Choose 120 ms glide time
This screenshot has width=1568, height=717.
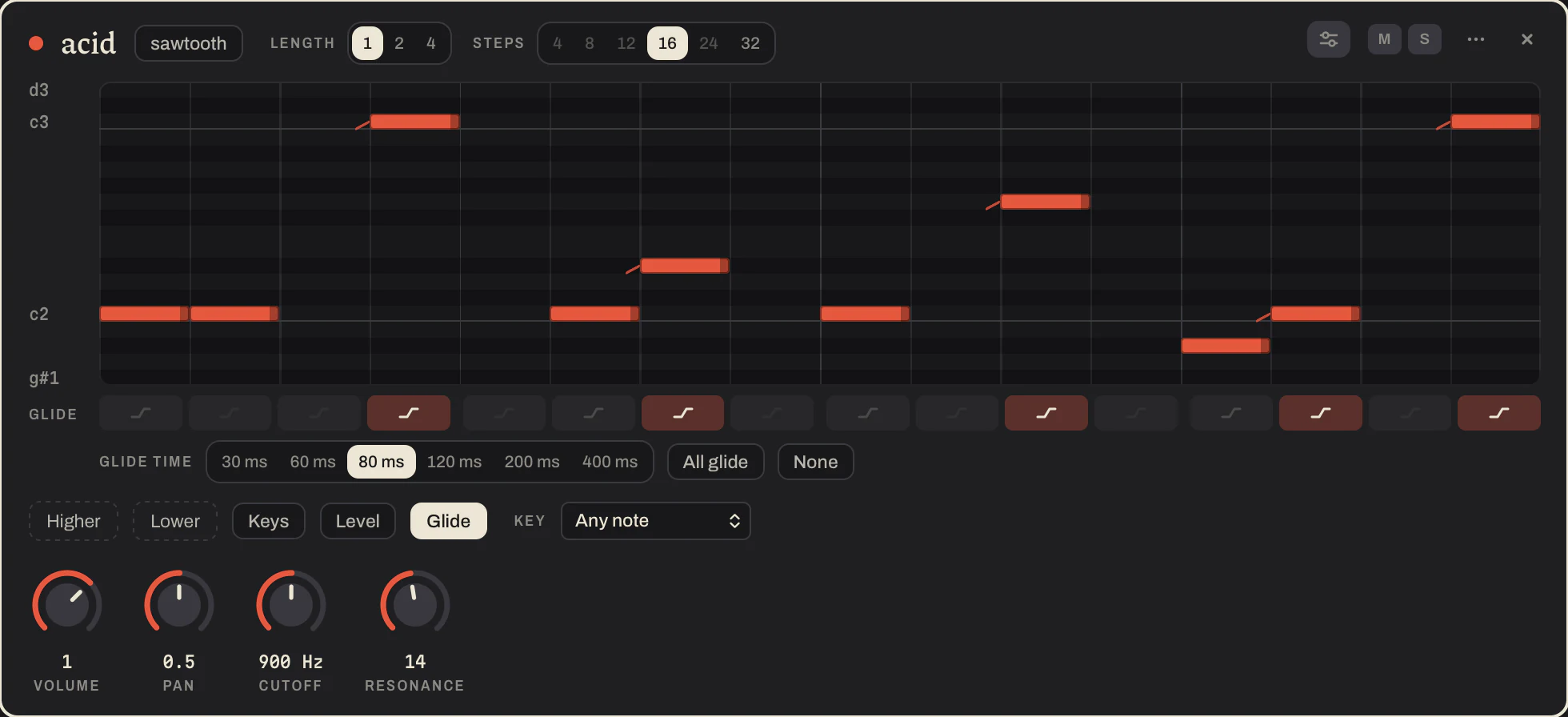[x=454, y=462]
